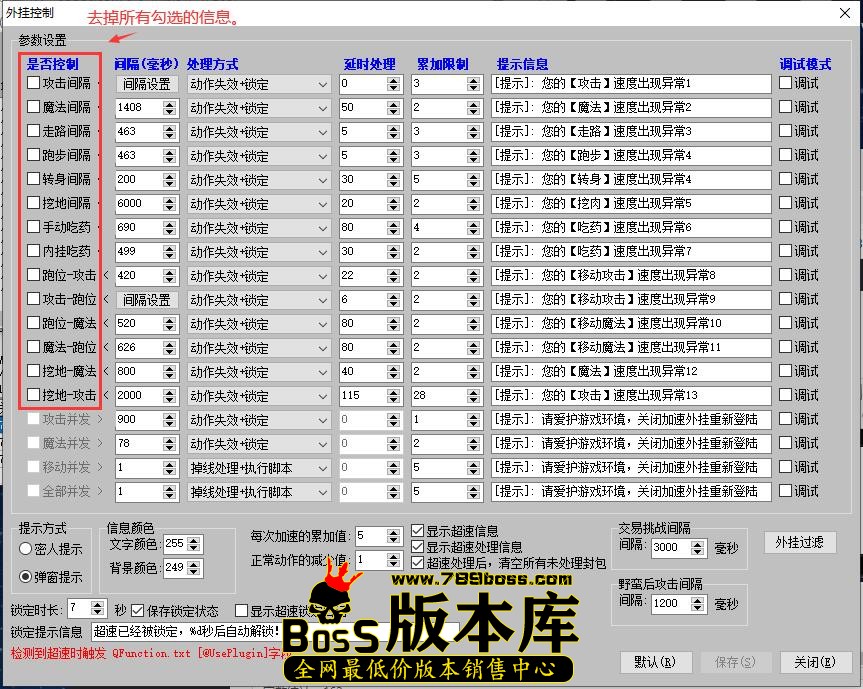Click the 提示信息 field in 魔法间隔 row
863x689 pixels.
coord(630,108)
